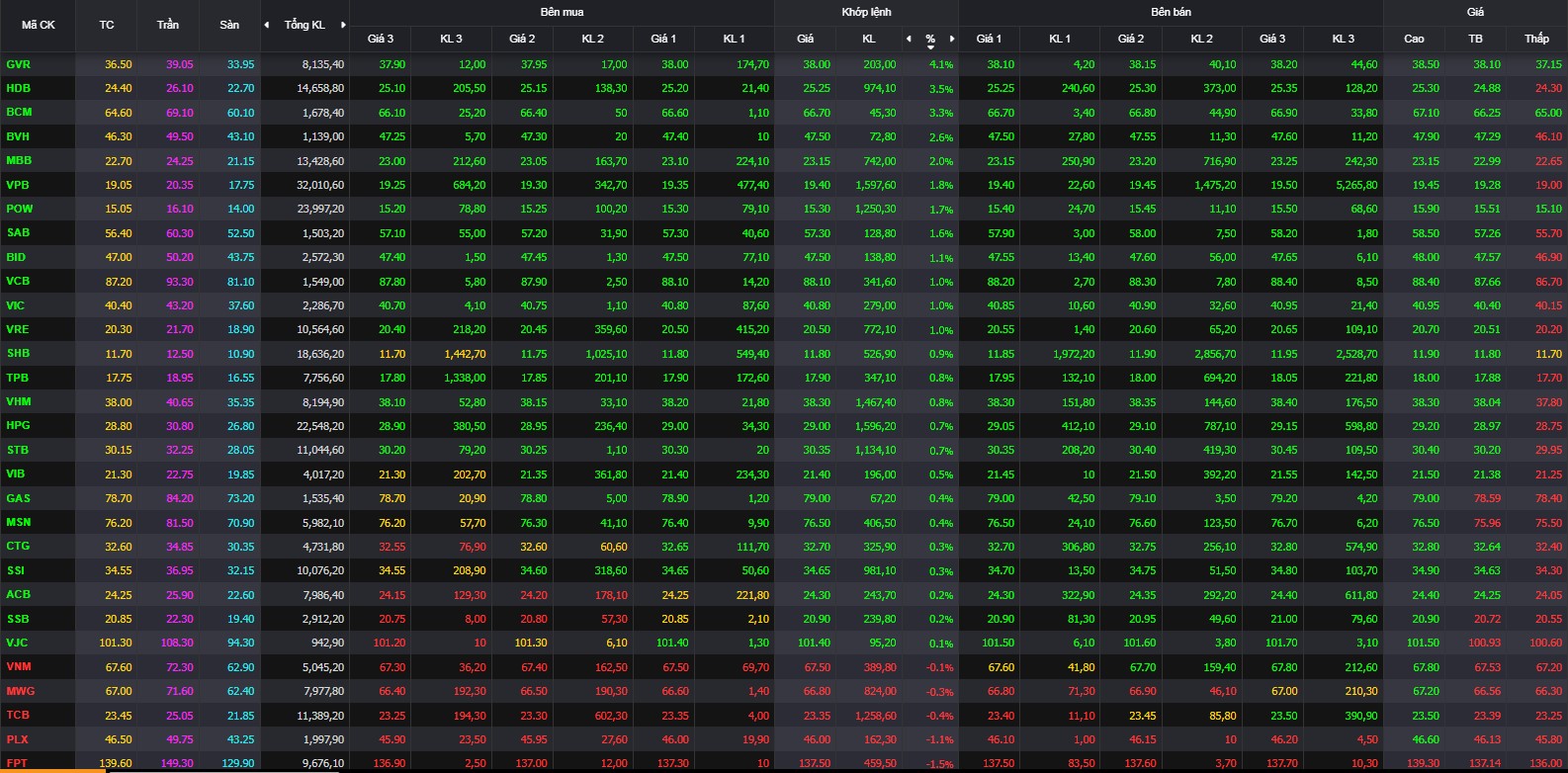Click TCB's -0.4% change value

click(940, 716)
